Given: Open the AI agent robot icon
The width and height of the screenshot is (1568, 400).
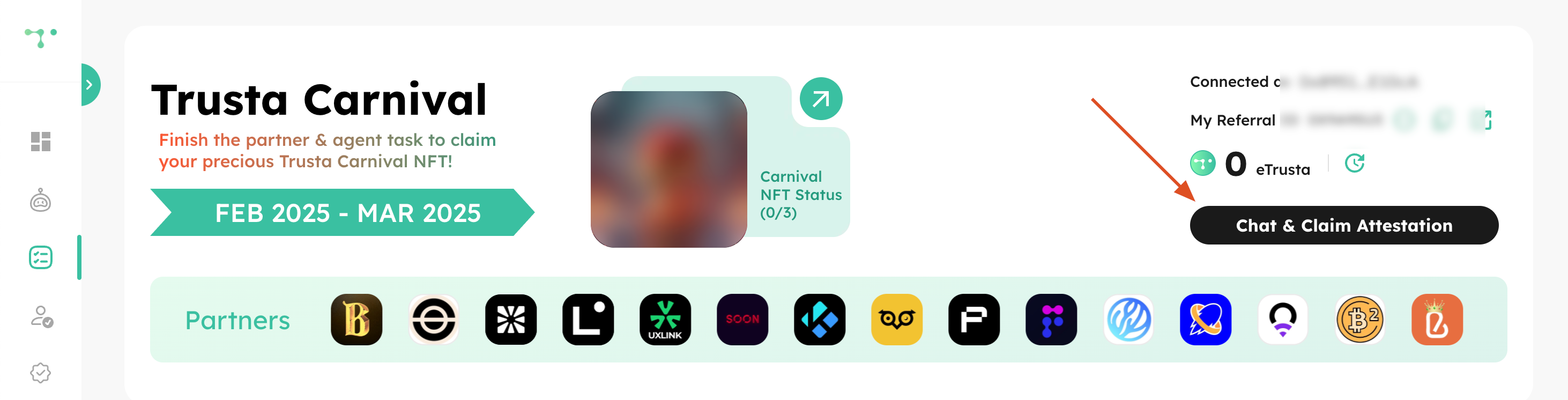Looking at the screenshot, I should (41, 199).
